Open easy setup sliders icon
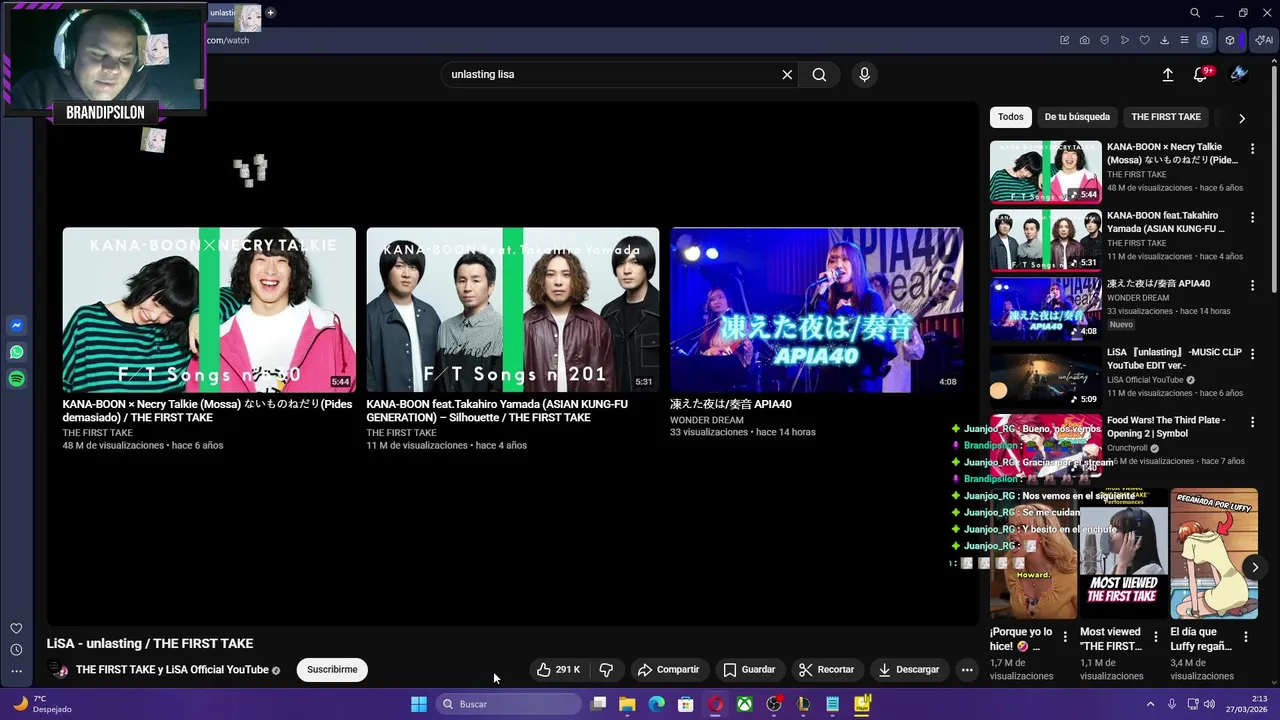Viewport: 1280px width, 720px height. pyautogui.click(x=1184, y=40)
